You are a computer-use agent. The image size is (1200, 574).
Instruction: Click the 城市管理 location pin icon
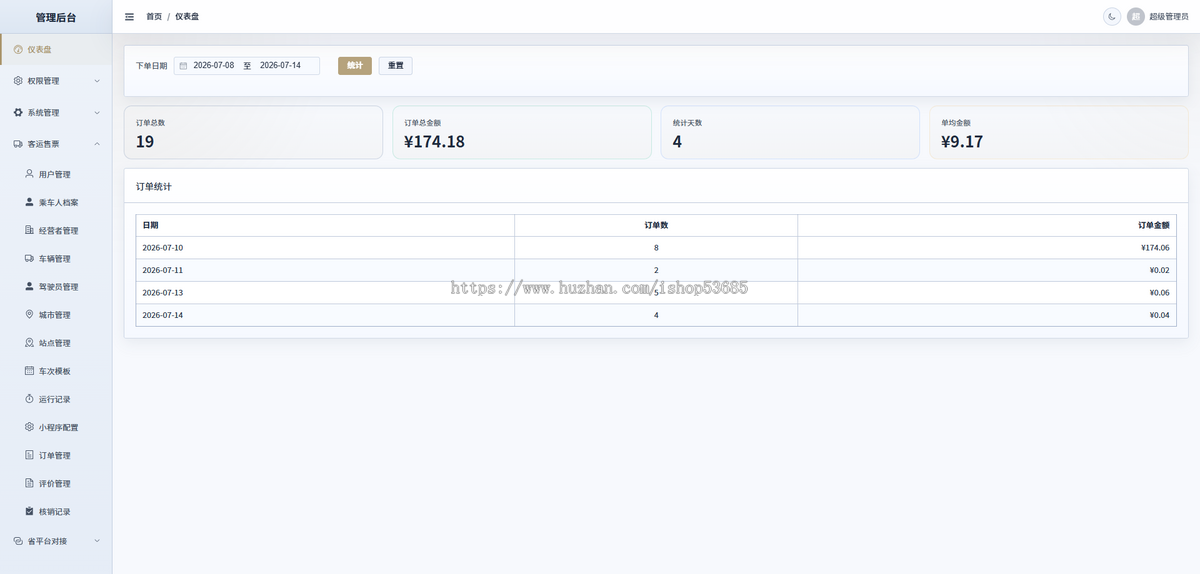[x=29, y=314]
